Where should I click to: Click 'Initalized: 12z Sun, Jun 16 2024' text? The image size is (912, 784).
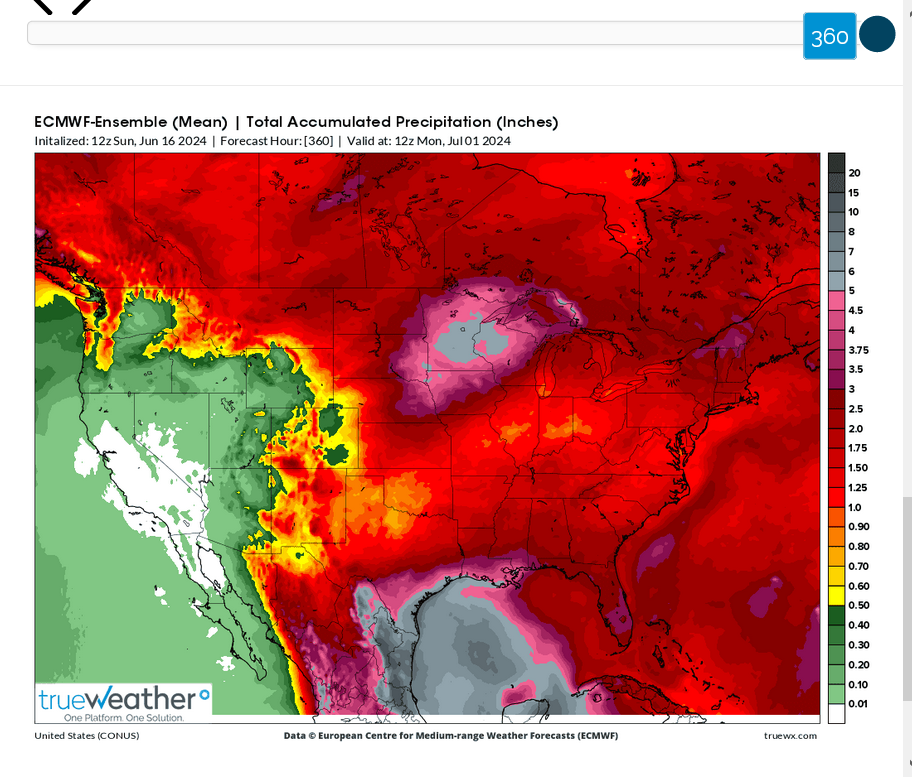click(x=120, y=141)
